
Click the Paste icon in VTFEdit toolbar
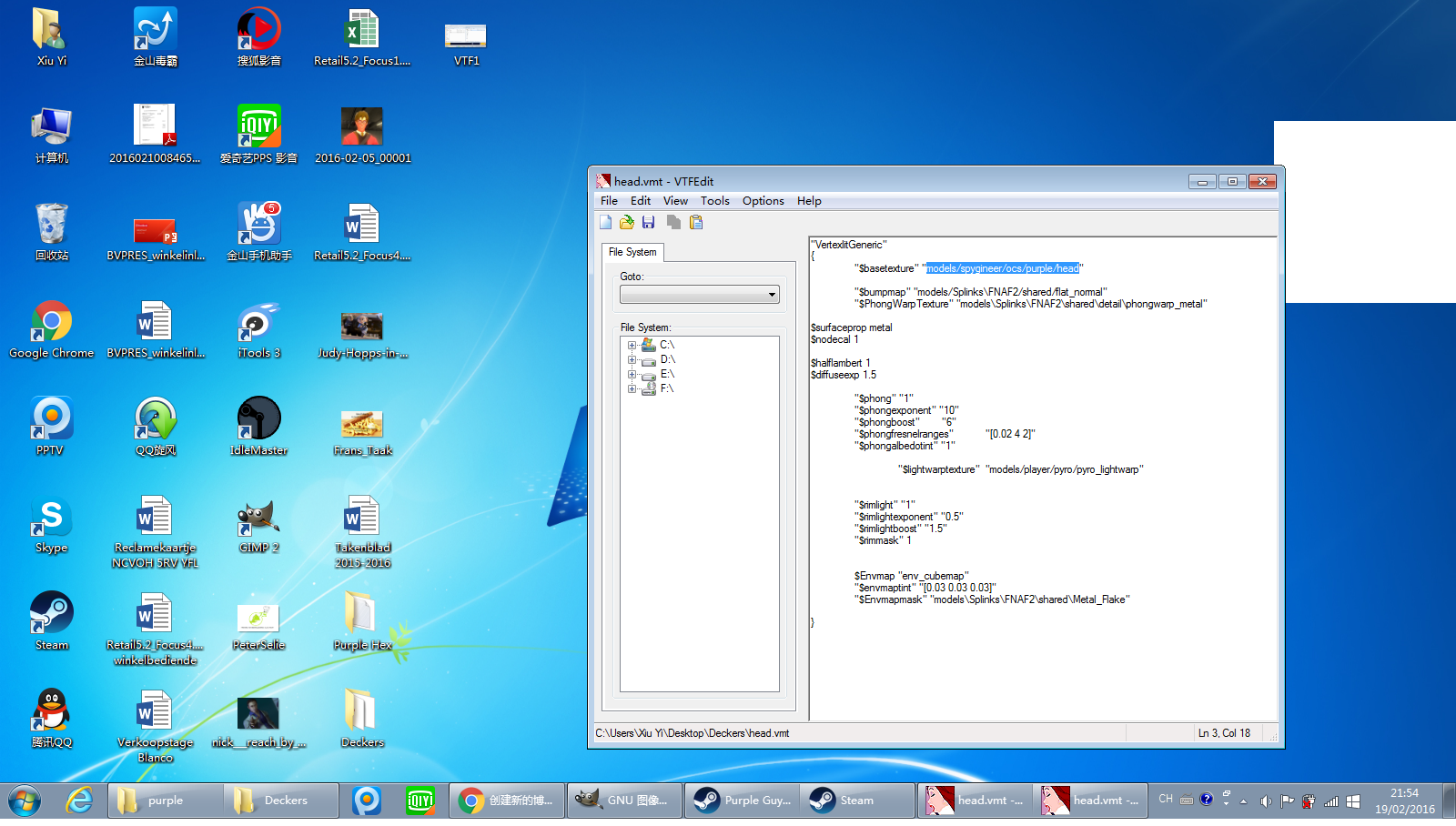tap(696, 222)
